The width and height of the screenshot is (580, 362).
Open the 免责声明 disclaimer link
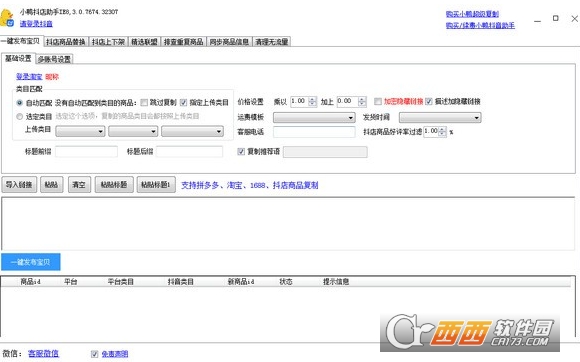115,354
